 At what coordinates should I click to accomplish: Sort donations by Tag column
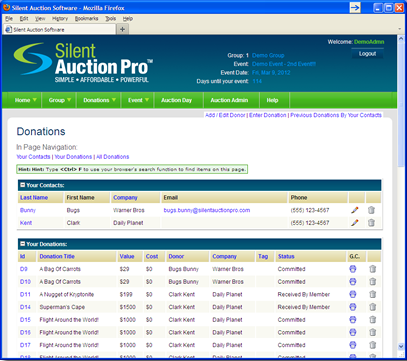coord(263,256)
